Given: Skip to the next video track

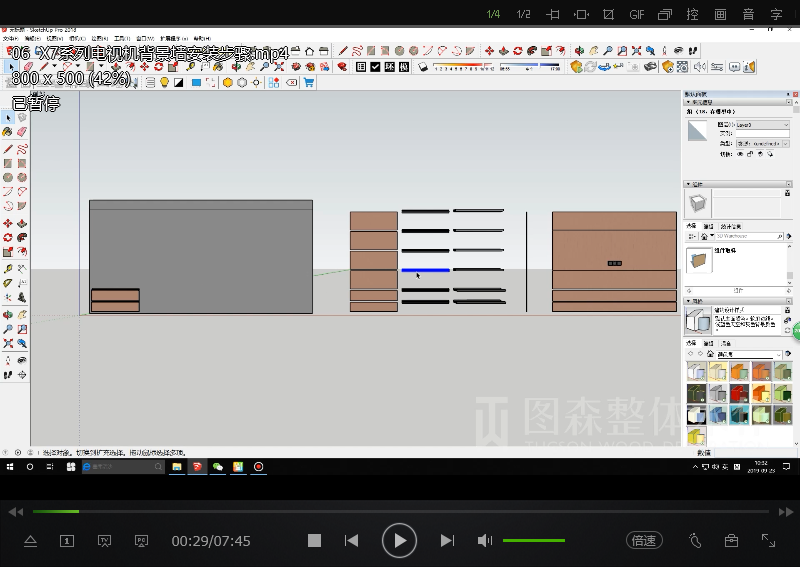Looking at the screenshot, I should pos(447,540).
